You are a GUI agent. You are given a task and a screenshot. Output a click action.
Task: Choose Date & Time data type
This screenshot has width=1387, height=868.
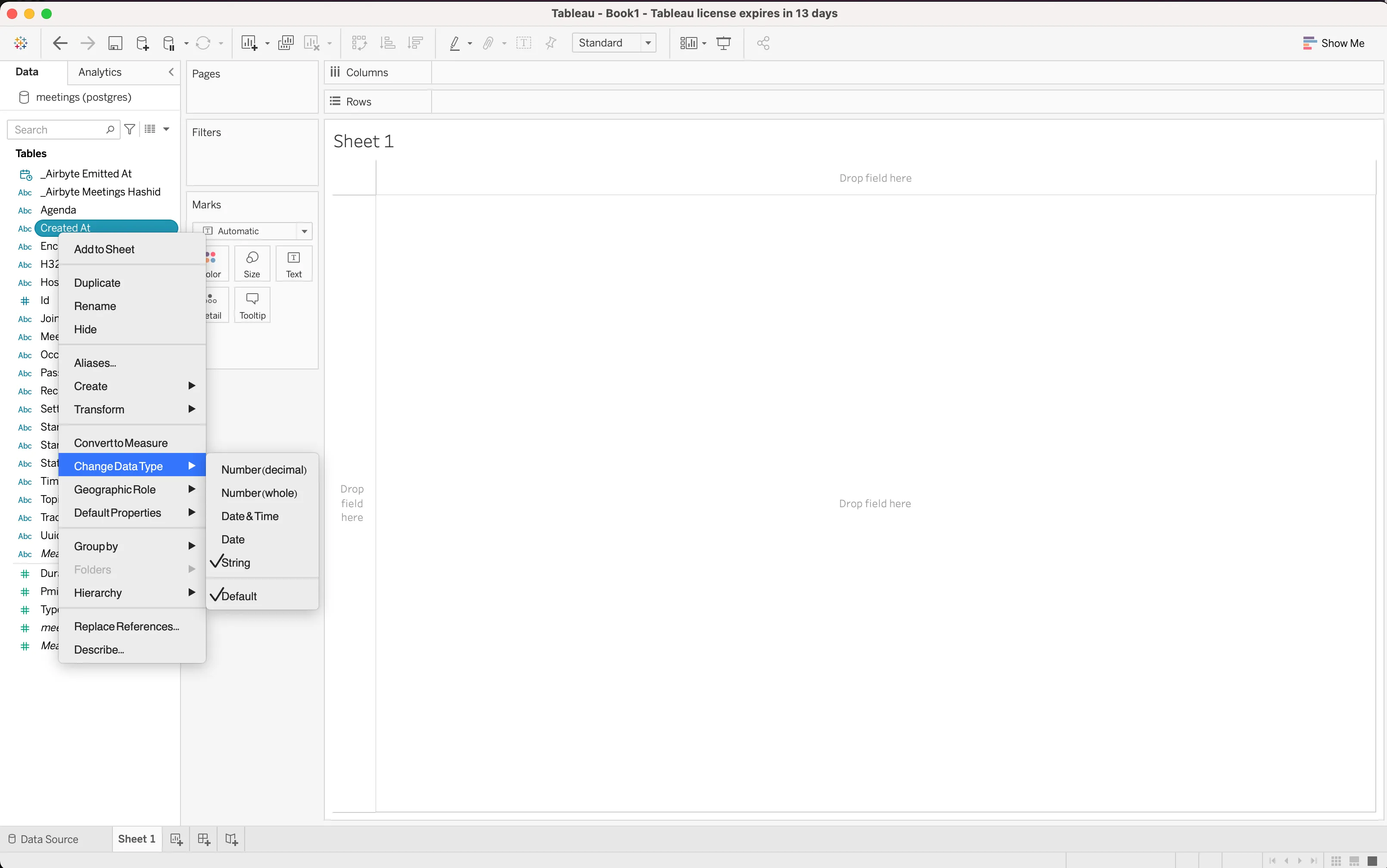click(x=250, y=516)
